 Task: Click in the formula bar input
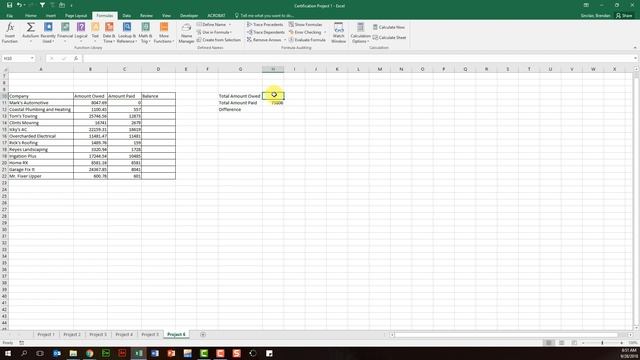coord(359,58)
